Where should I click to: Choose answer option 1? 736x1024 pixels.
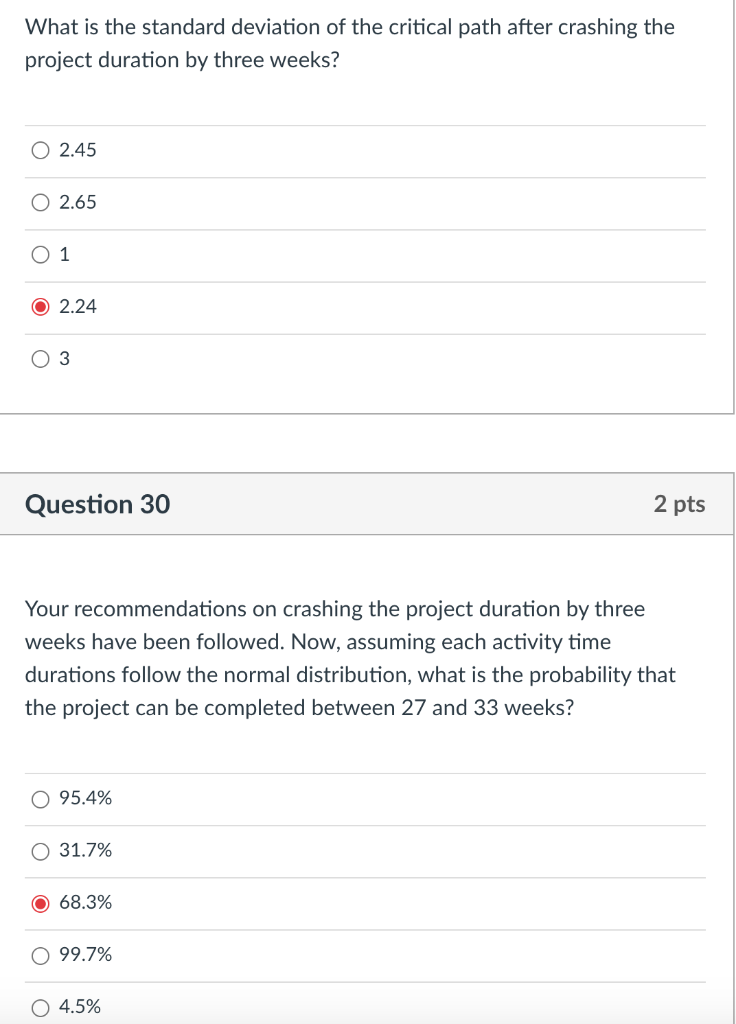pos(40,254)
